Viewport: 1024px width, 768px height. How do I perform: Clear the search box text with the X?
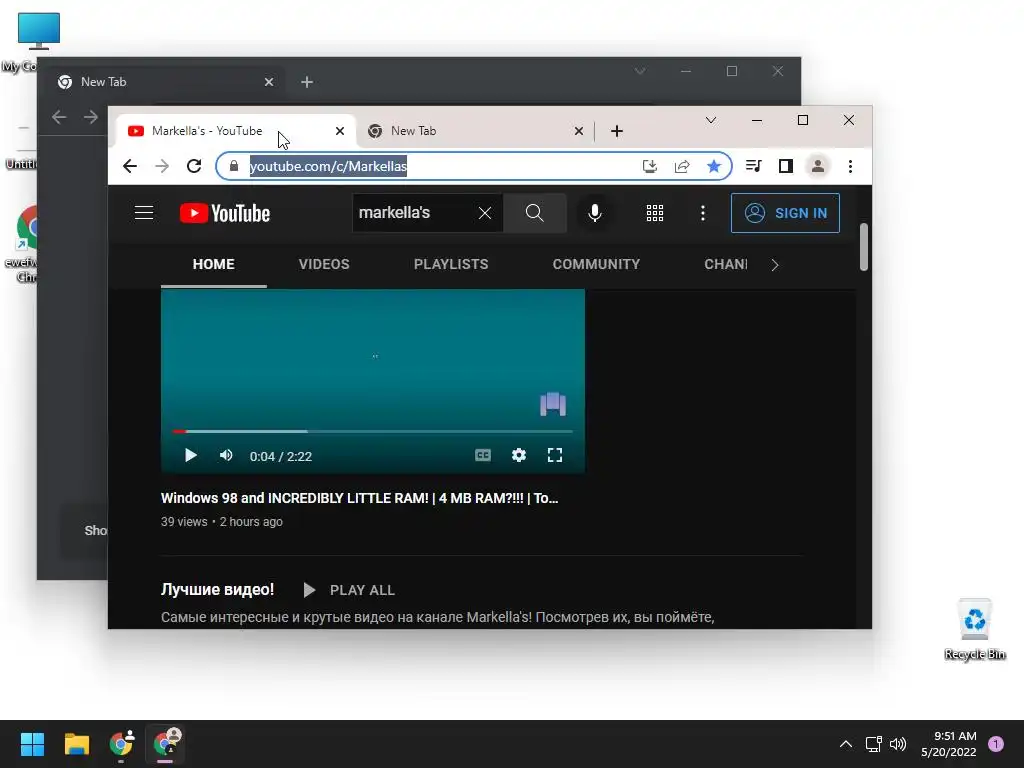point(485,213)
